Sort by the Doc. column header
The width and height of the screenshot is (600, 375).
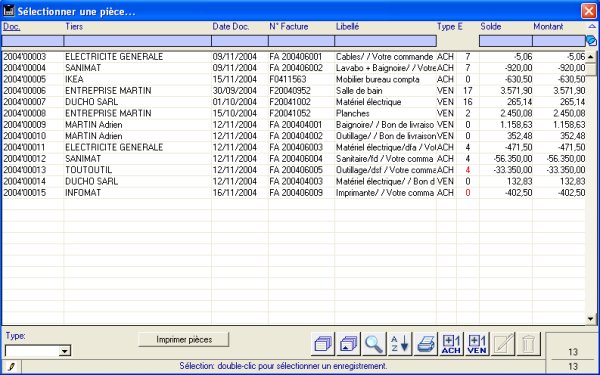coord(11,26)
